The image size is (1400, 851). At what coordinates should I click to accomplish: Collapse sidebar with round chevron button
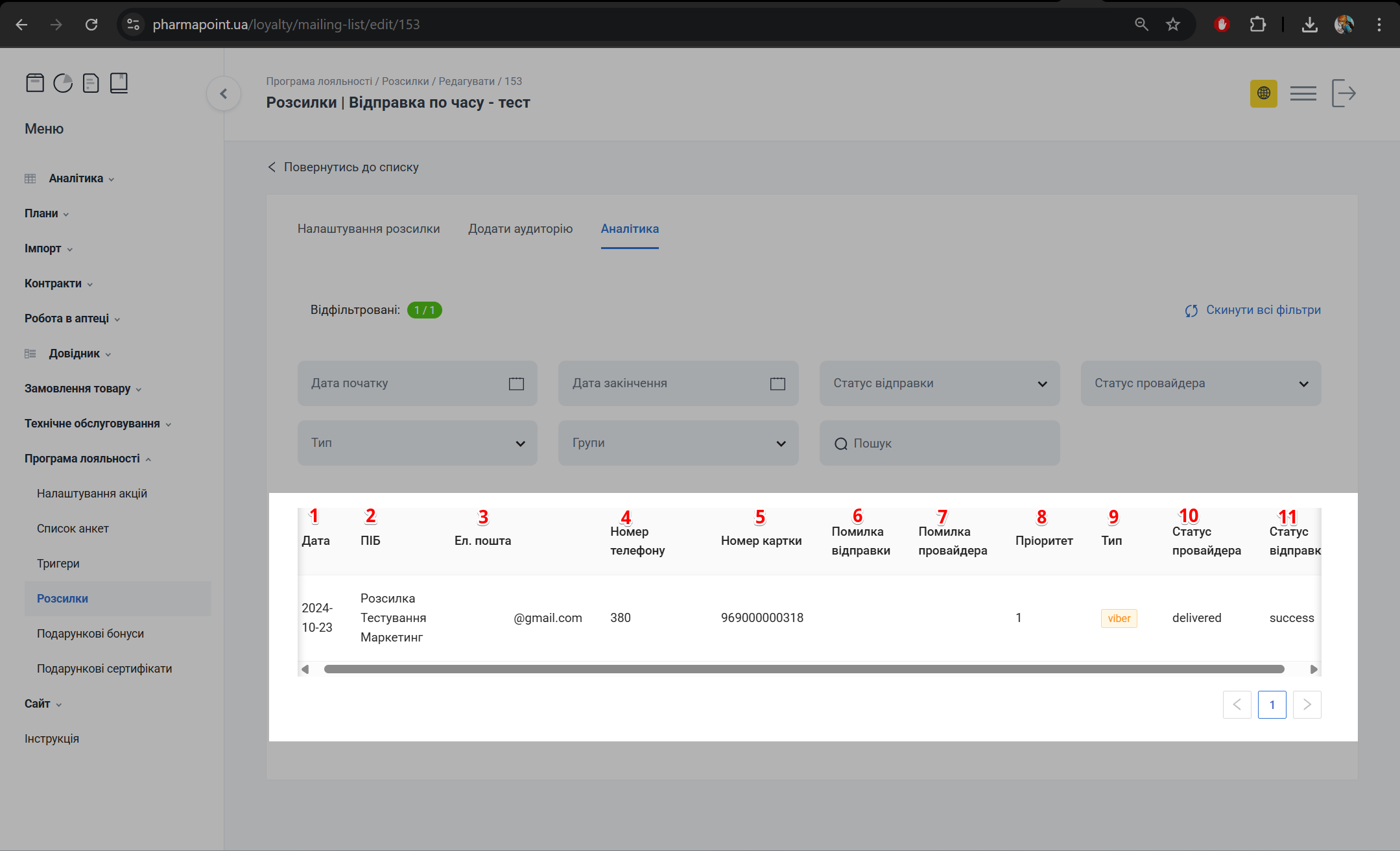coord(224,94)
